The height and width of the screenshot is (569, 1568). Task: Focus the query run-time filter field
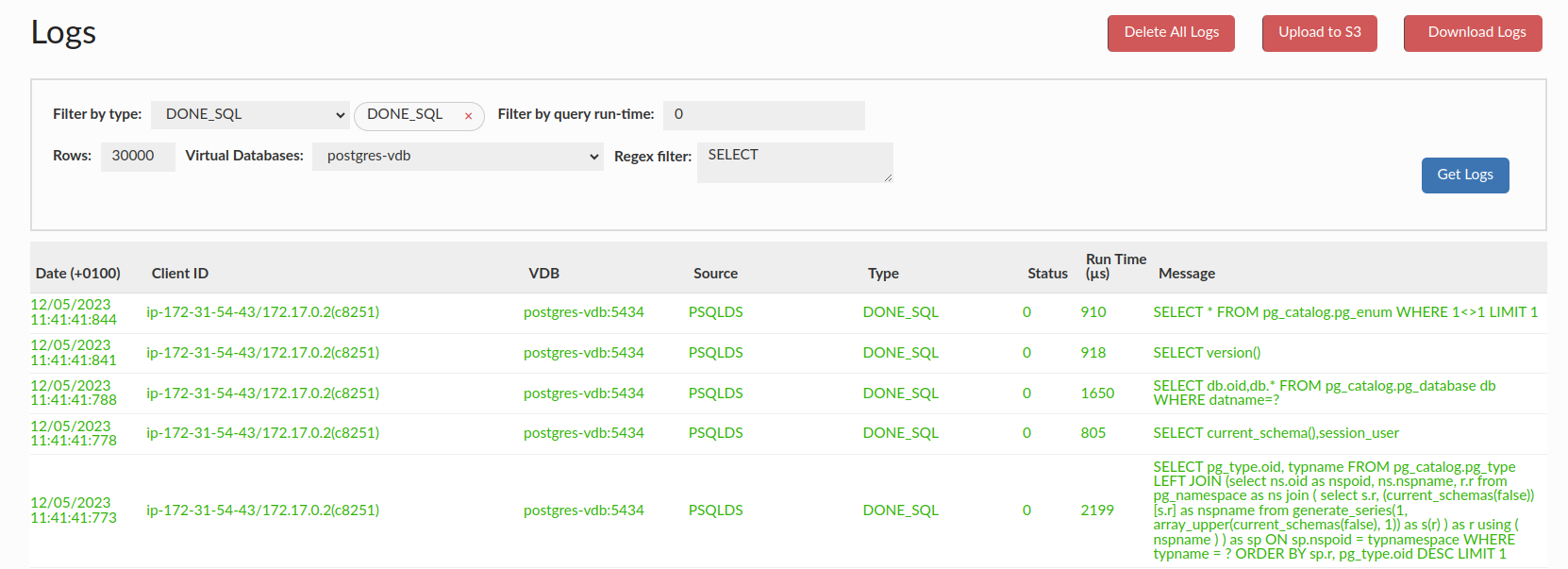pyautogui.click(x=763, y=115)
